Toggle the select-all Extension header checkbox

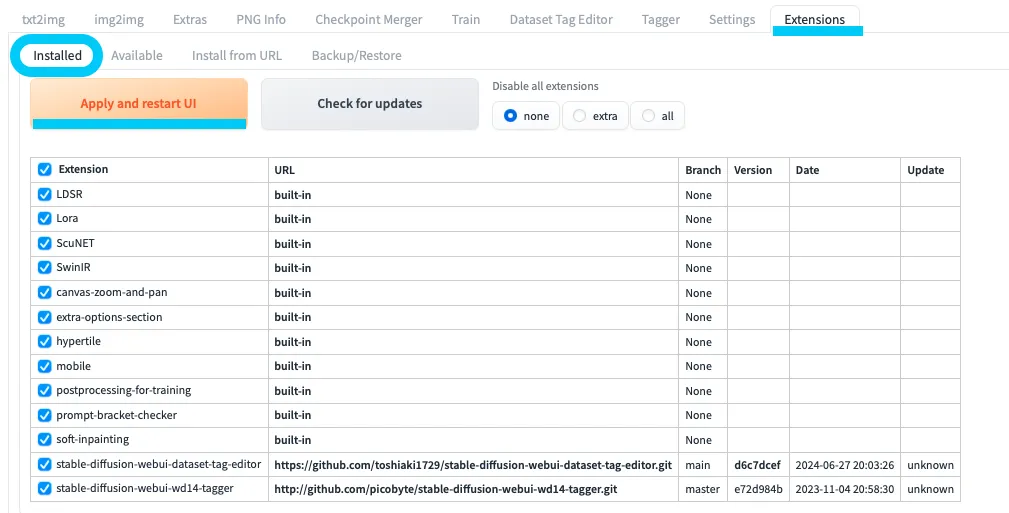(x=44, y=170)
